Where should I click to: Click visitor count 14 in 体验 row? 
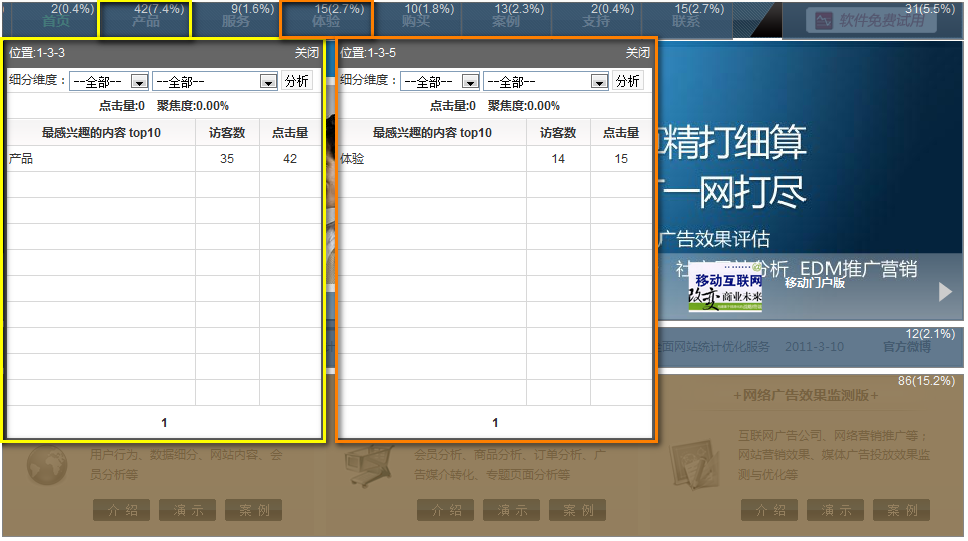click(558, 159)
